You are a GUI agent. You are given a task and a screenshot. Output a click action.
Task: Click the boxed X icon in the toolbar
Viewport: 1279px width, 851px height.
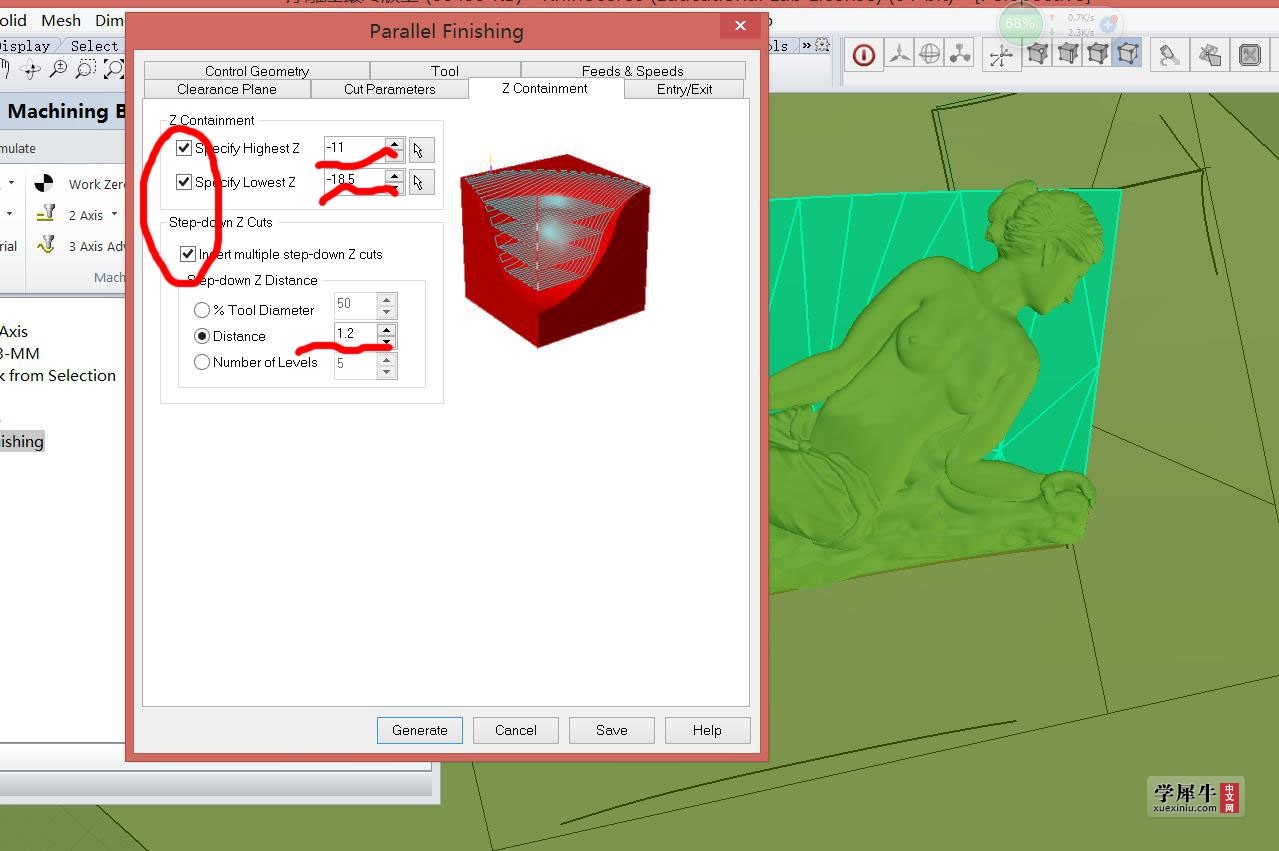[1249, 55]
